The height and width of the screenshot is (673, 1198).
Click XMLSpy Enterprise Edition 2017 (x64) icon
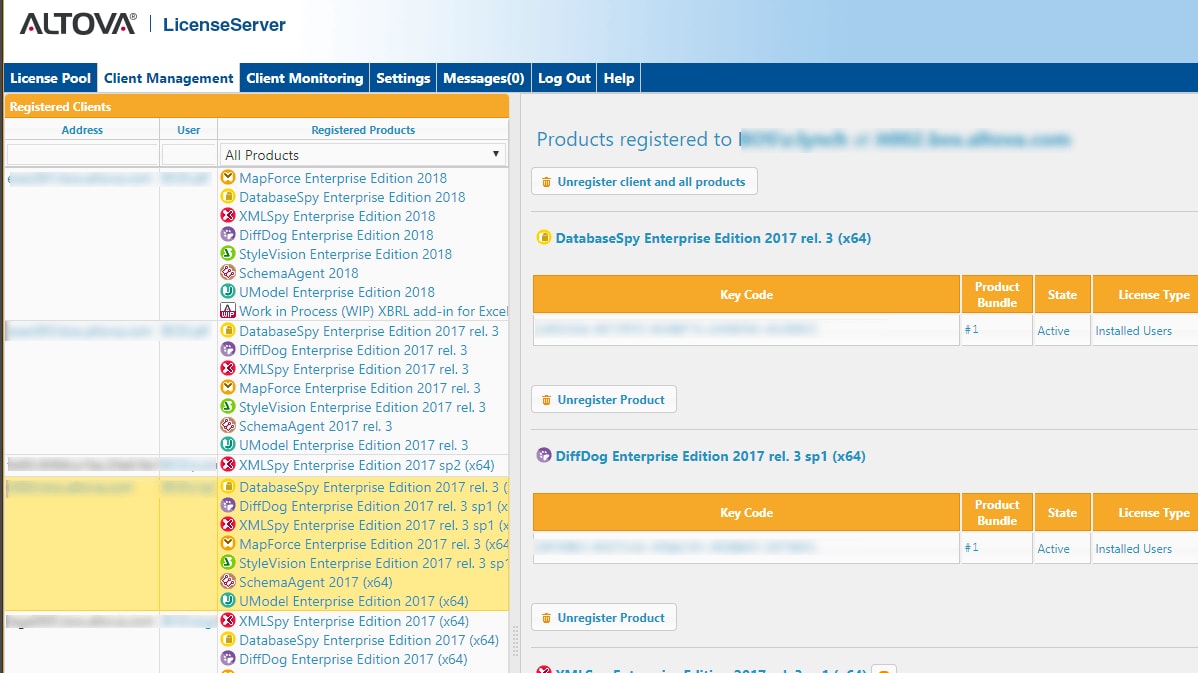tap(228, 620)
